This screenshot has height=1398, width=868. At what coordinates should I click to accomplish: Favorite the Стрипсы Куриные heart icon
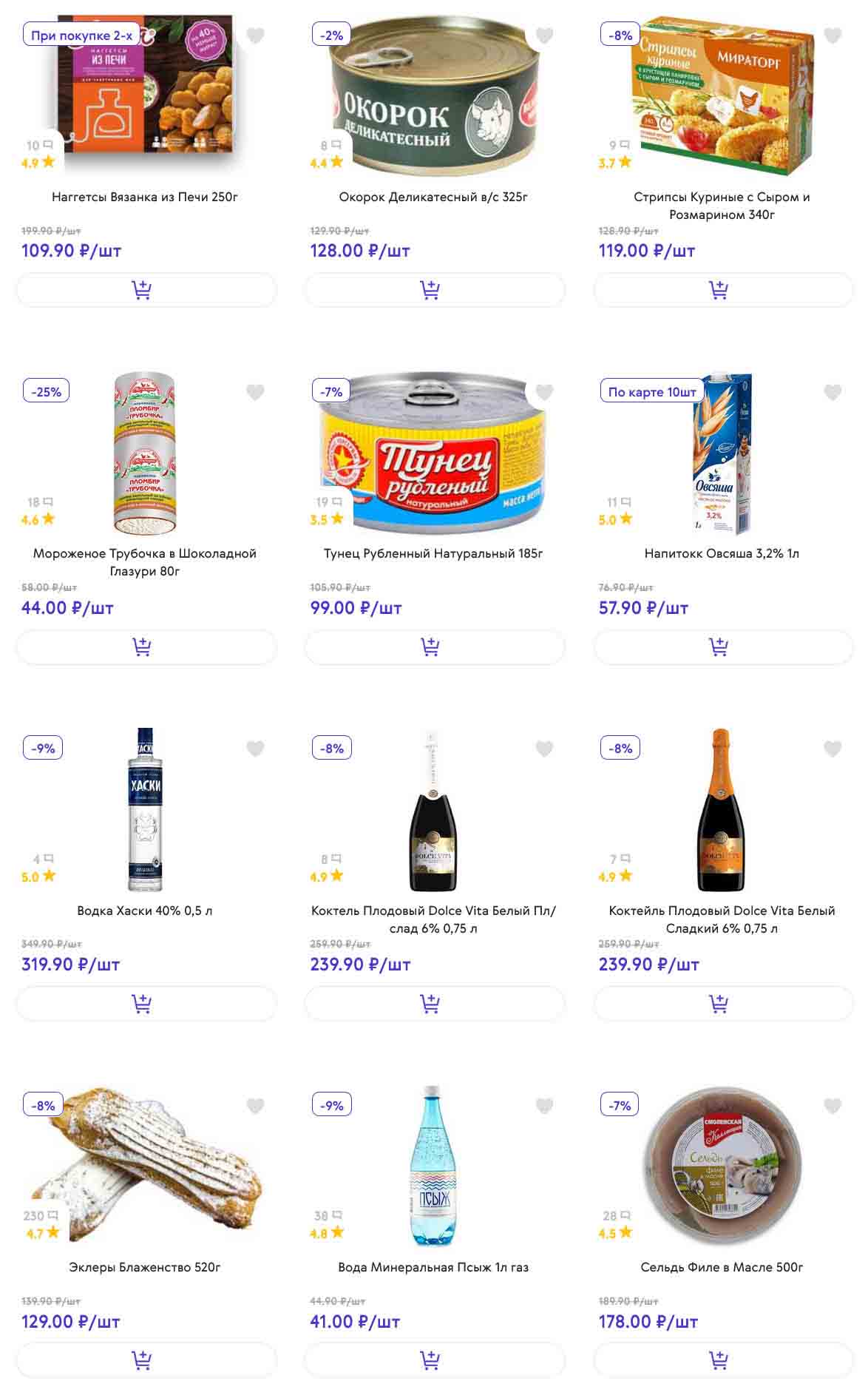[833, 36]
